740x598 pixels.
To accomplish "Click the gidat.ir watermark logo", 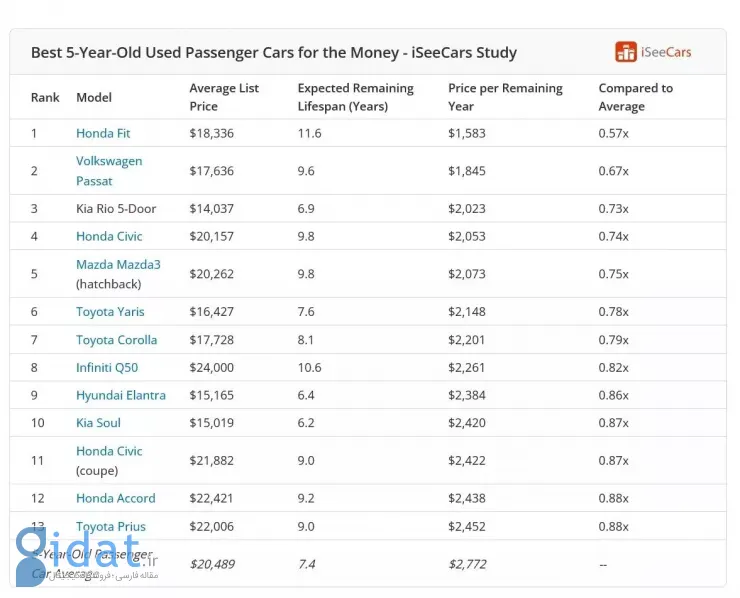I will pos(87,558).
